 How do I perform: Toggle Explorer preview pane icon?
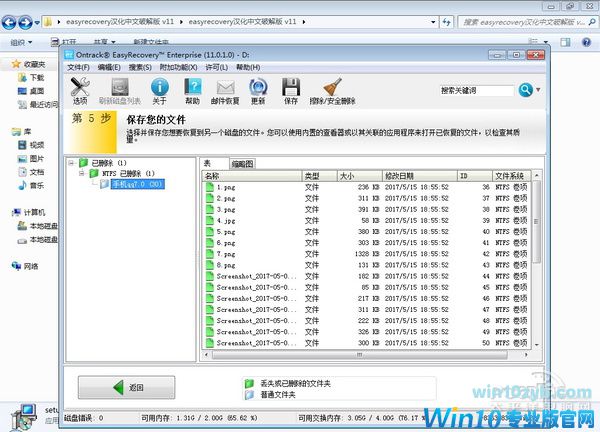click(565, 42)
